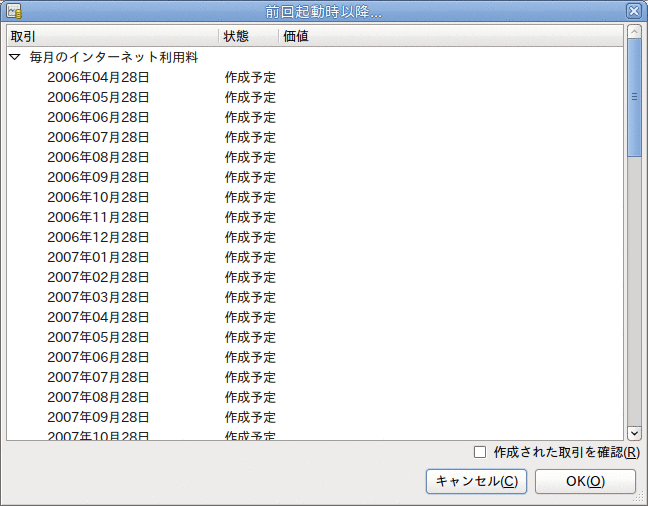The width and height of the screenshot is (648, 506).
Task: Collapse the 毎月のインターネット利用料 tree node
Action: 15,57
